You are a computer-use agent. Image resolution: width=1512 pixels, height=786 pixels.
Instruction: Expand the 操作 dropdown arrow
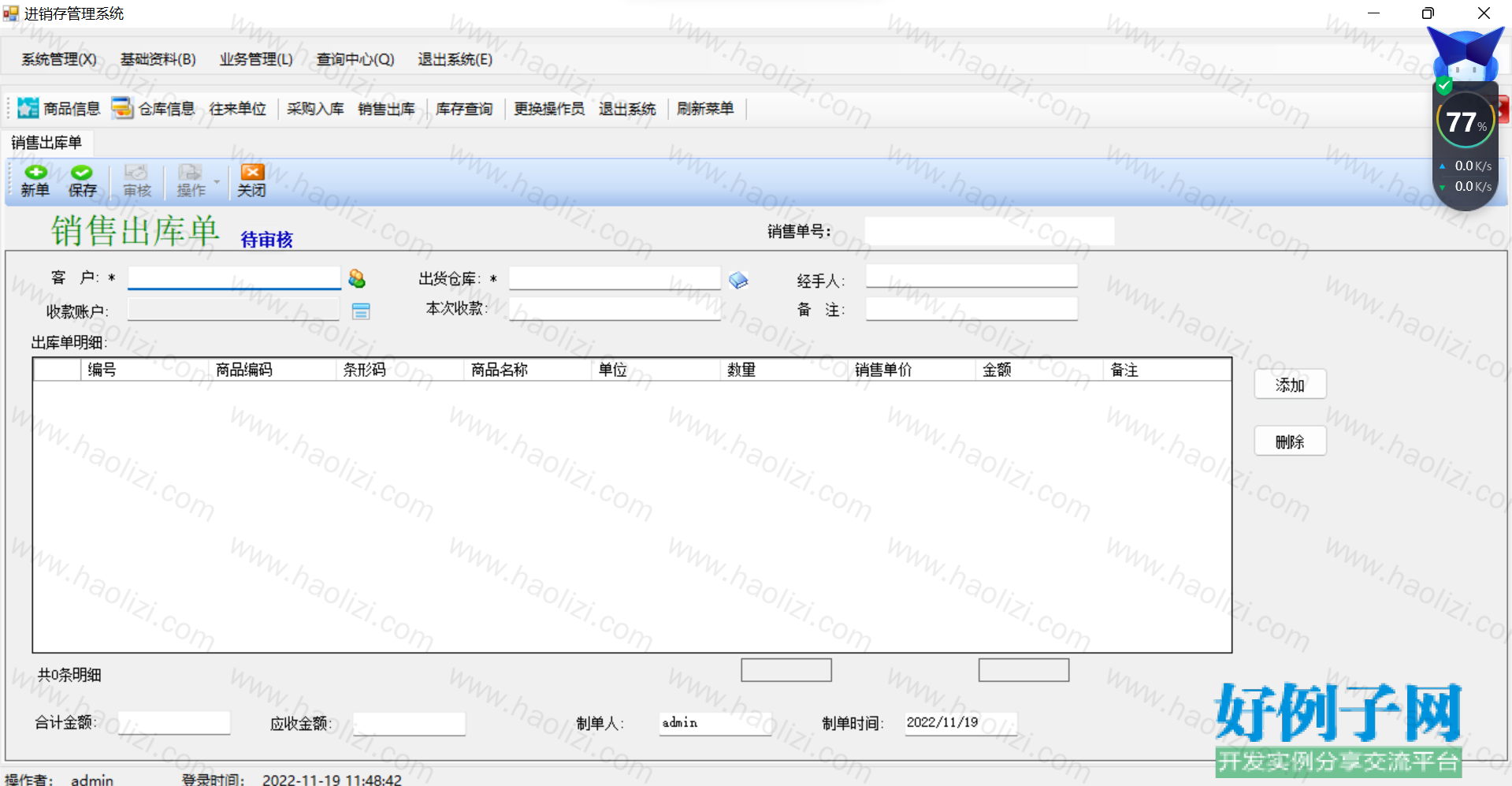217,182
